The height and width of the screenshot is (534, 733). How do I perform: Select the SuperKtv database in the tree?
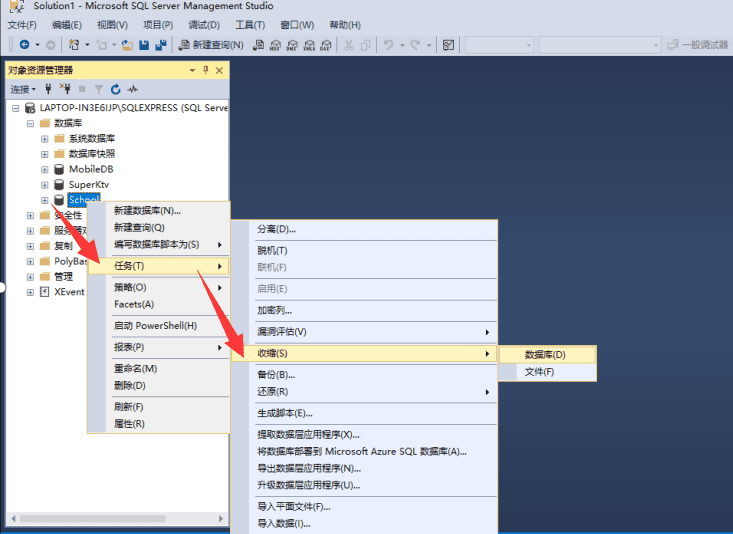(x=89, y=184)
